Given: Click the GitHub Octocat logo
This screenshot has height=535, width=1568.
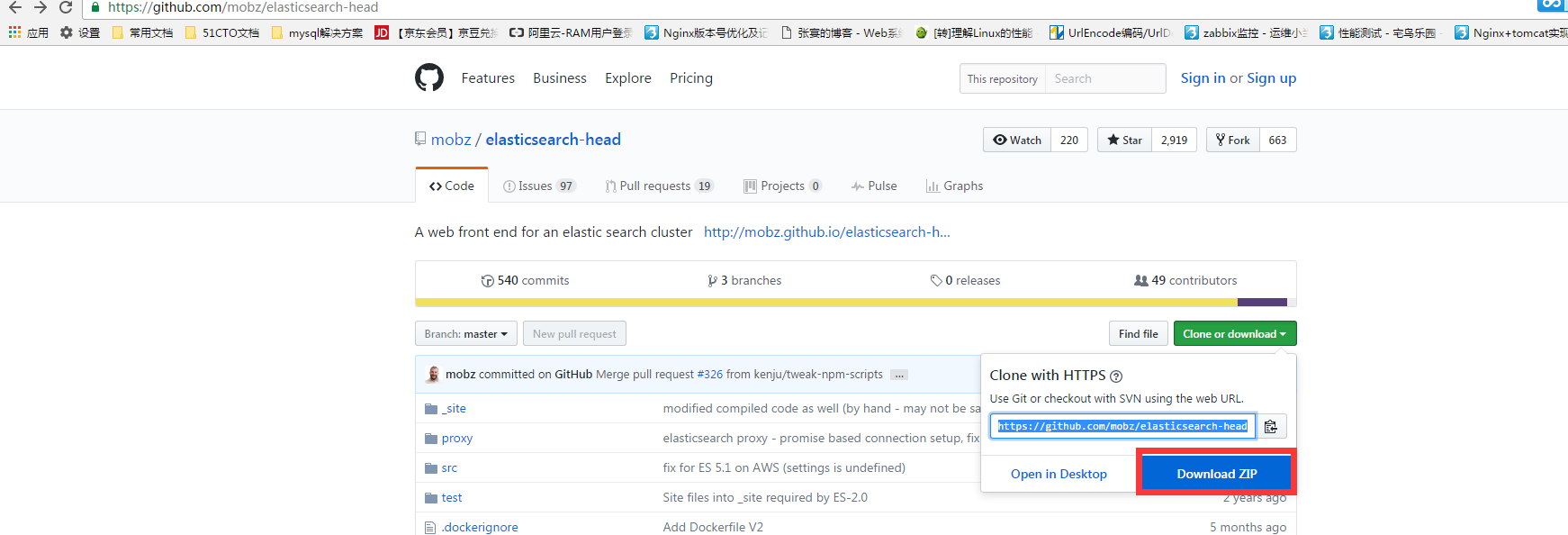Looking at the screenshot, I should pyautogui.click(x=429, y=77).
